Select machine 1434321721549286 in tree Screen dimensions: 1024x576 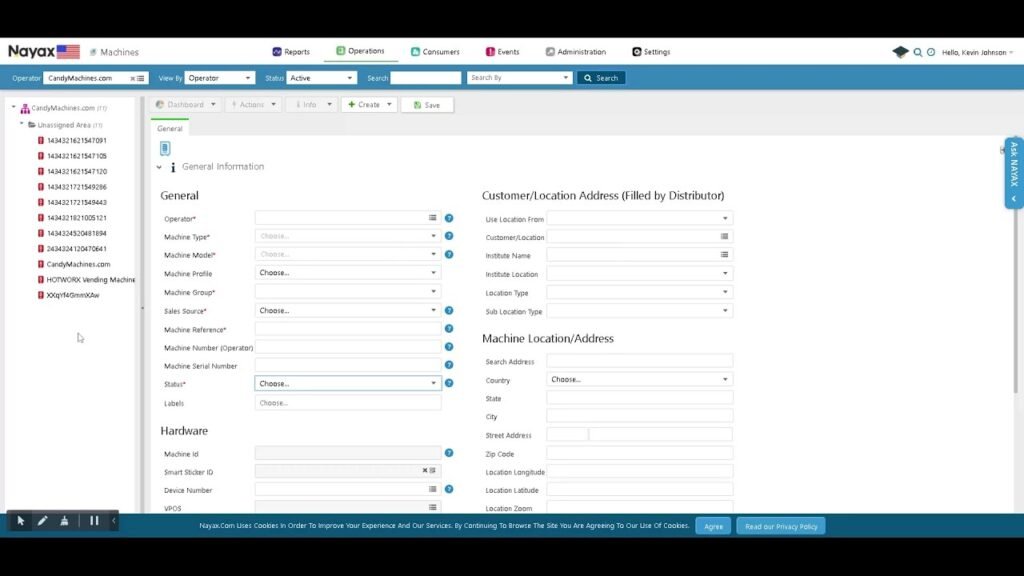click(76, 187)
